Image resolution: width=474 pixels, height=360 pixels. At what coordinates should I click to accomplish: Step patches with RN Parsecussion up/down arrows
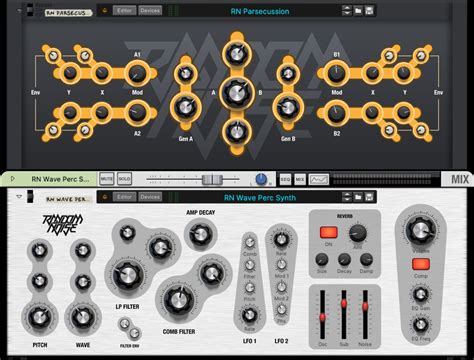[347, 11]
